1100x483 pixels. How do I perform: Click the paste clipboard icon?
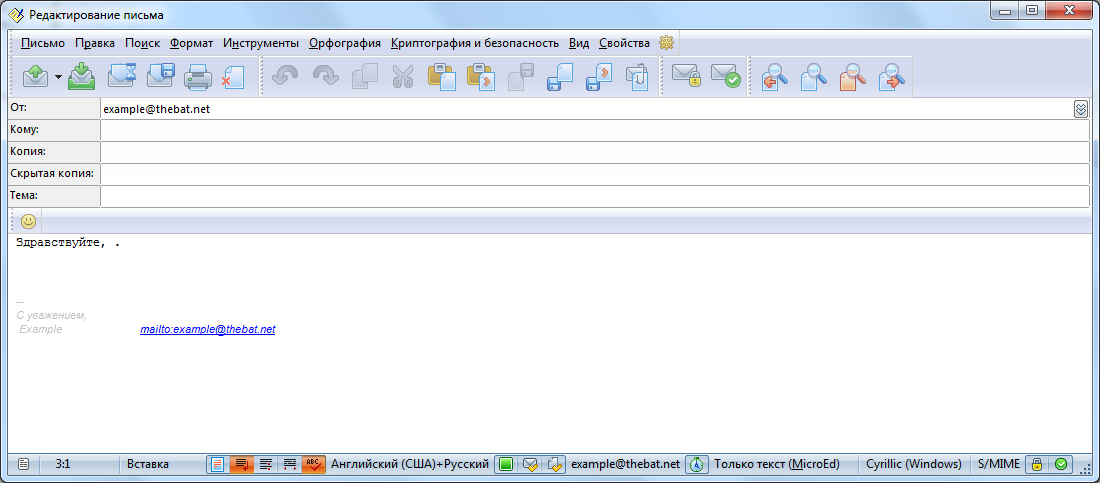click(442, 77)
